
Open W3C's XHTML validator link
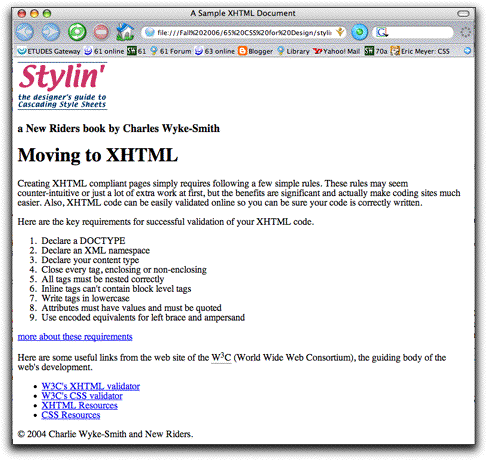(91, 386)
